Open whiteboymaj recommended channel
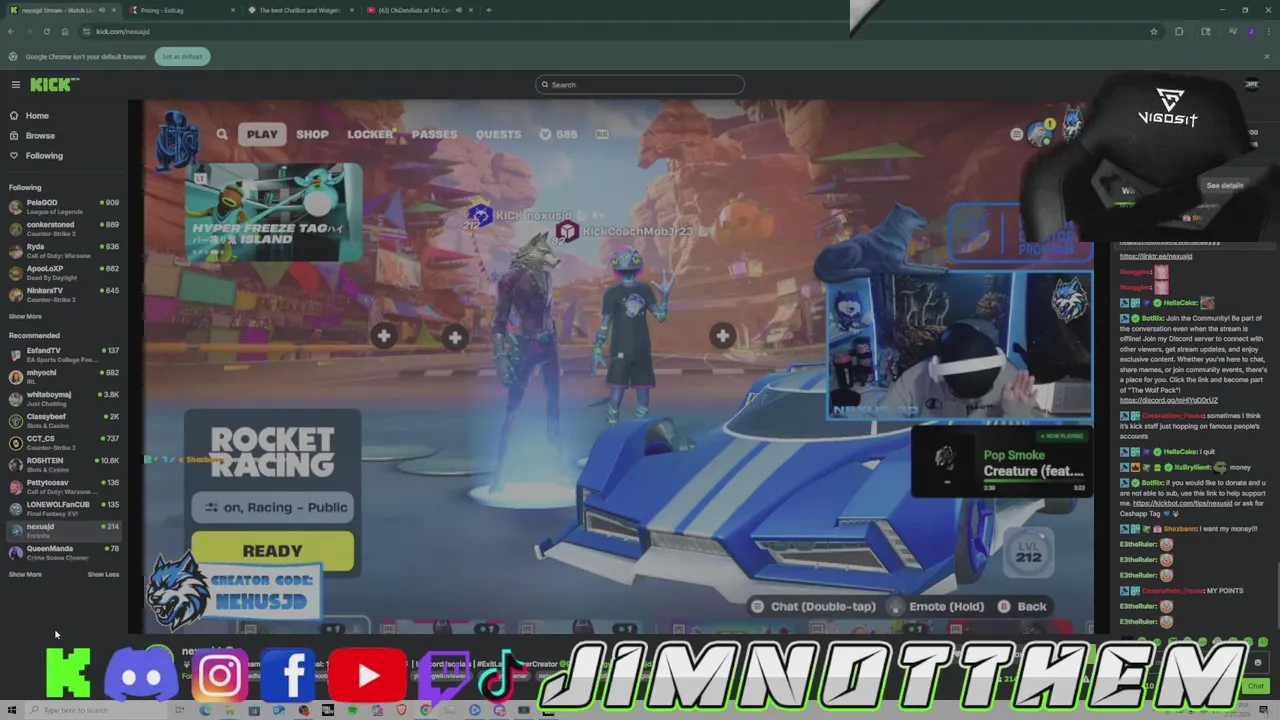This screenshot has width=1280, height=720. 63,399
